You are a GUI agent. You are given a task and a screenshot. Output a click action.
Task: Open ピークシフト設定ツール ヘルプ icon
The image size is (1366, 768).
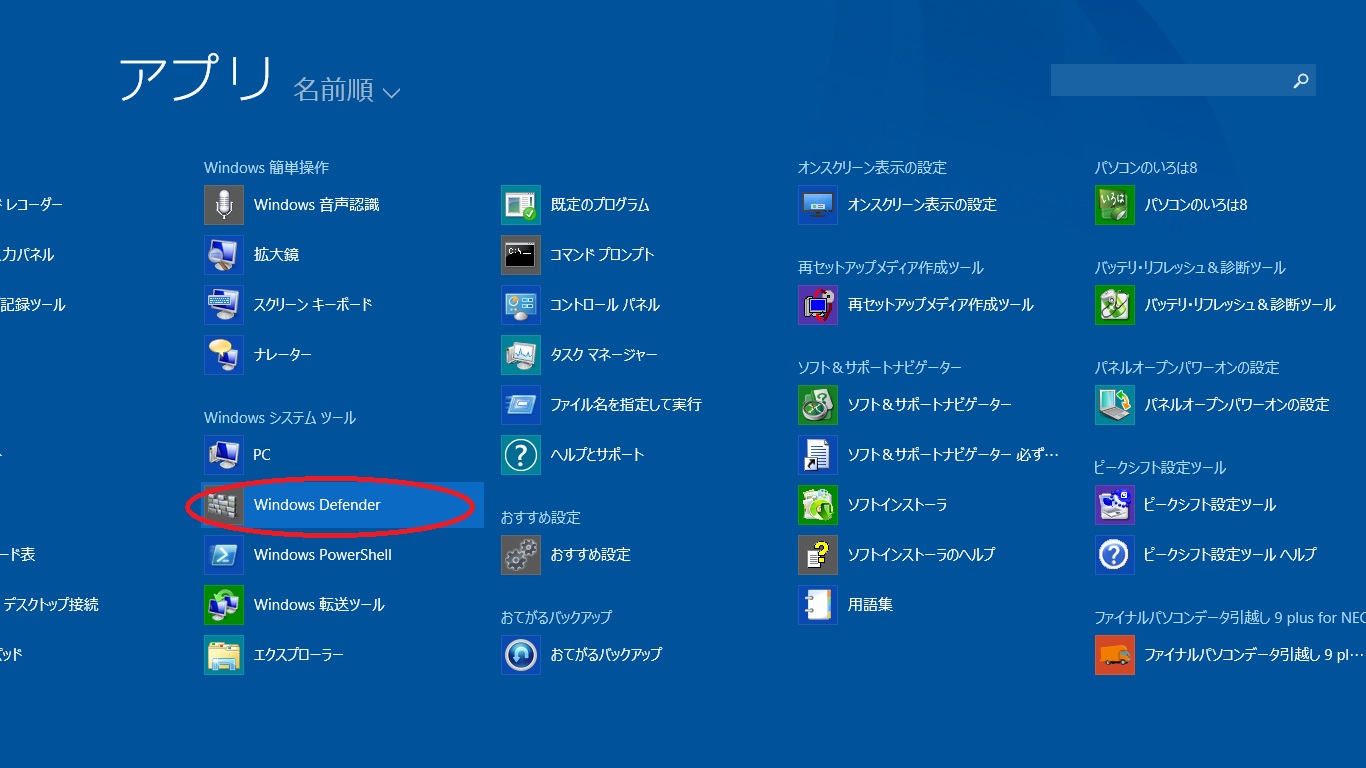coord(1115,555)
